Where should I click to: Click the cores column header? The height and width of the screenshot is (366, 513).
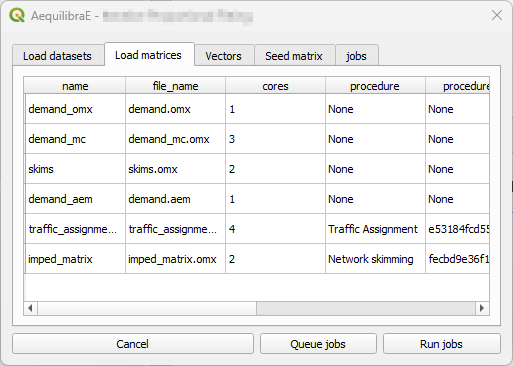(x=275, y=86)
